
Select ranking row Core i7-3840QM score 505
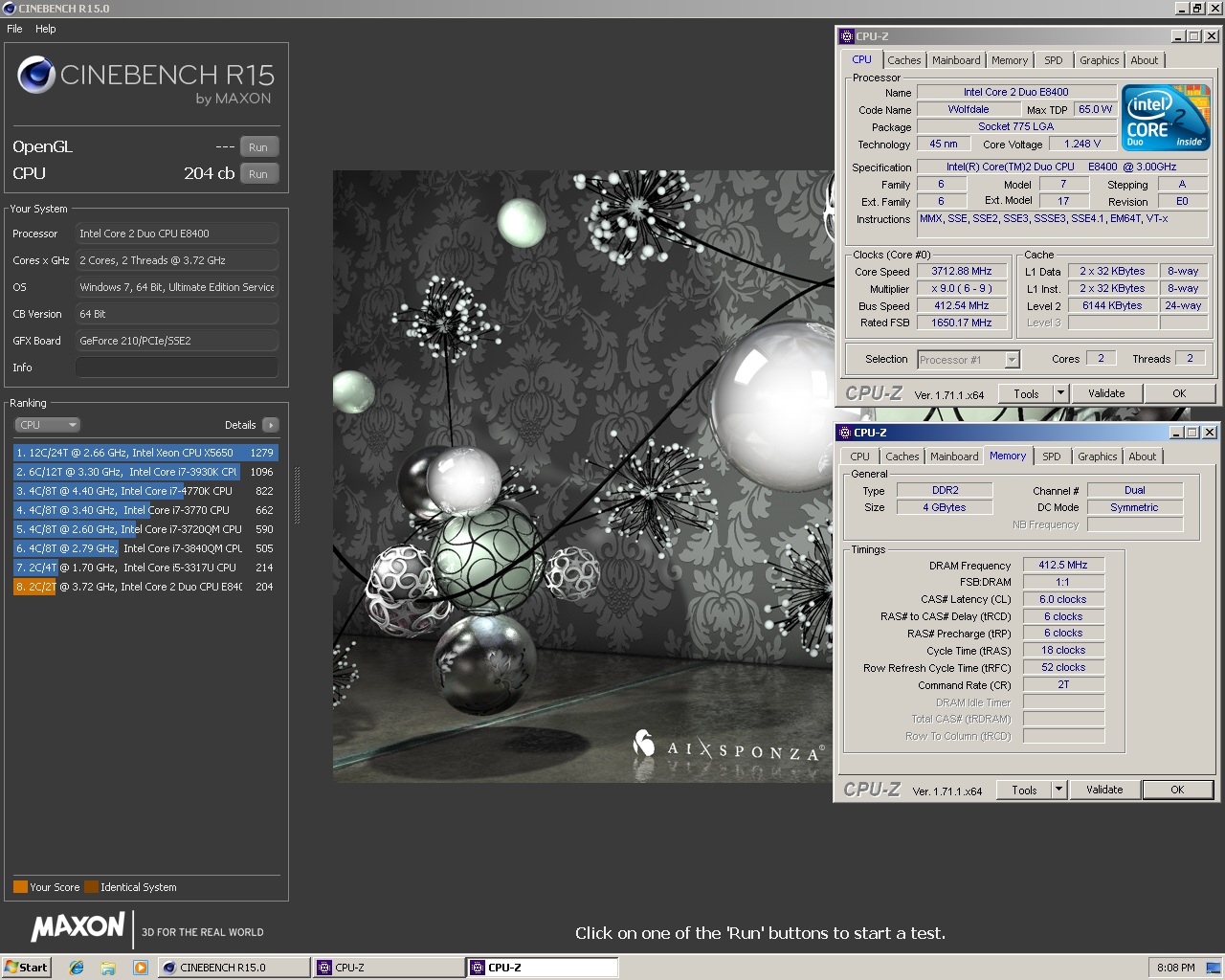[145, 548]
